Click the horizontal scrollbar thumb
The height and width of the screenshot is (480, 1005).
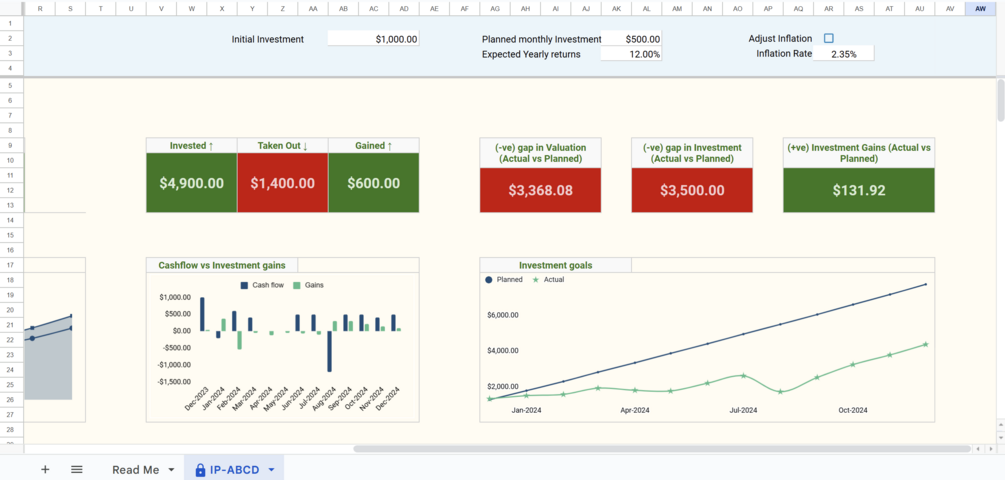(660, 449)
